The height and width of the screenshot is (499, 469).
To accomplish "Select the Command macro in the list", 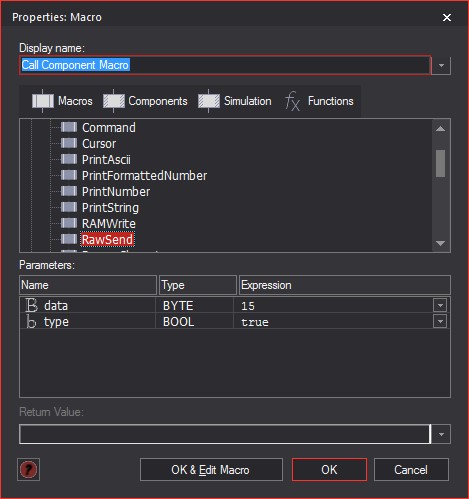I will pos(109,127).
